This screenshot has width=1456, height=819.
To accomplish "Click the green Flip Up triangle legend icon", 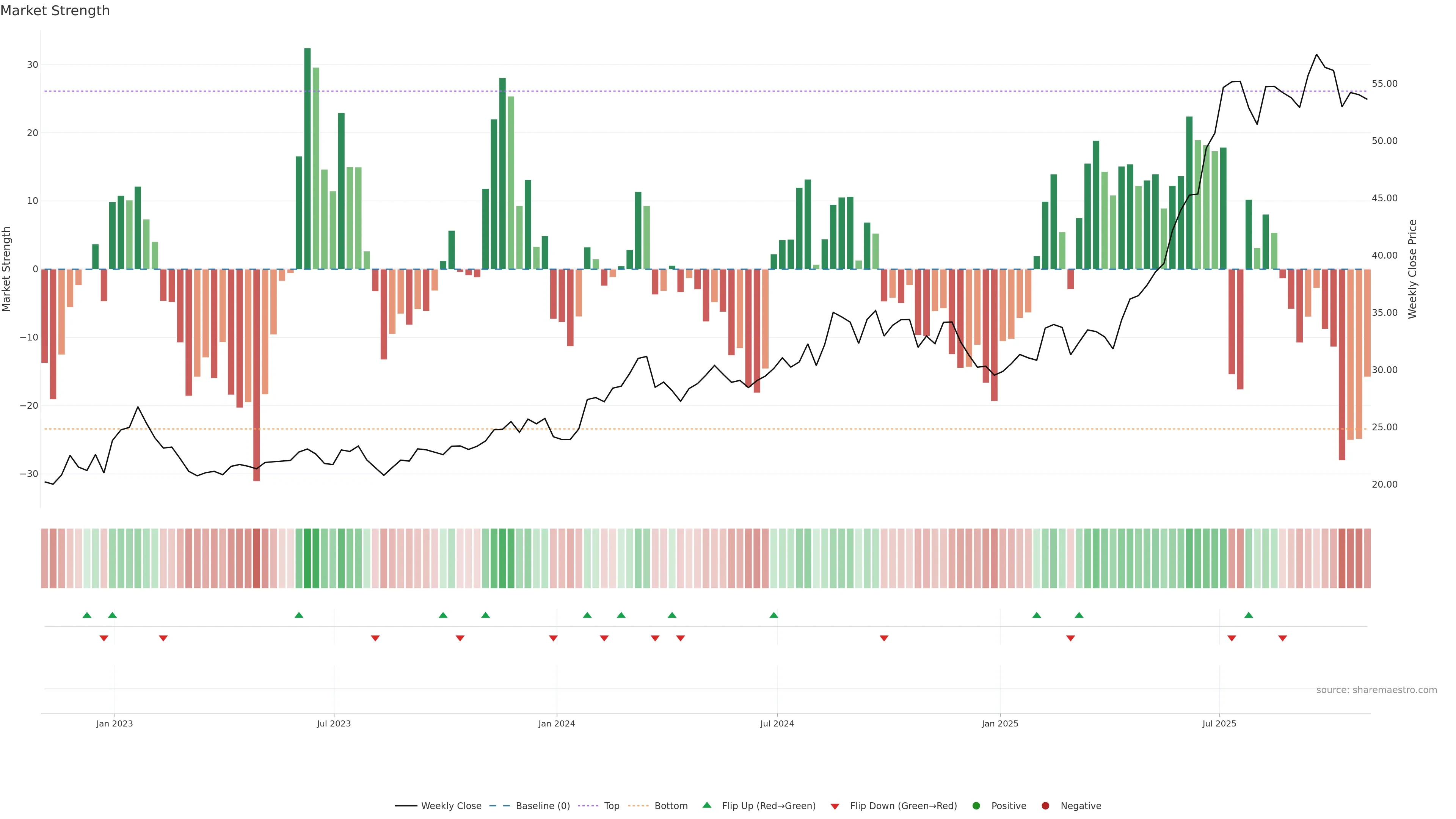I will coord(706,805).
